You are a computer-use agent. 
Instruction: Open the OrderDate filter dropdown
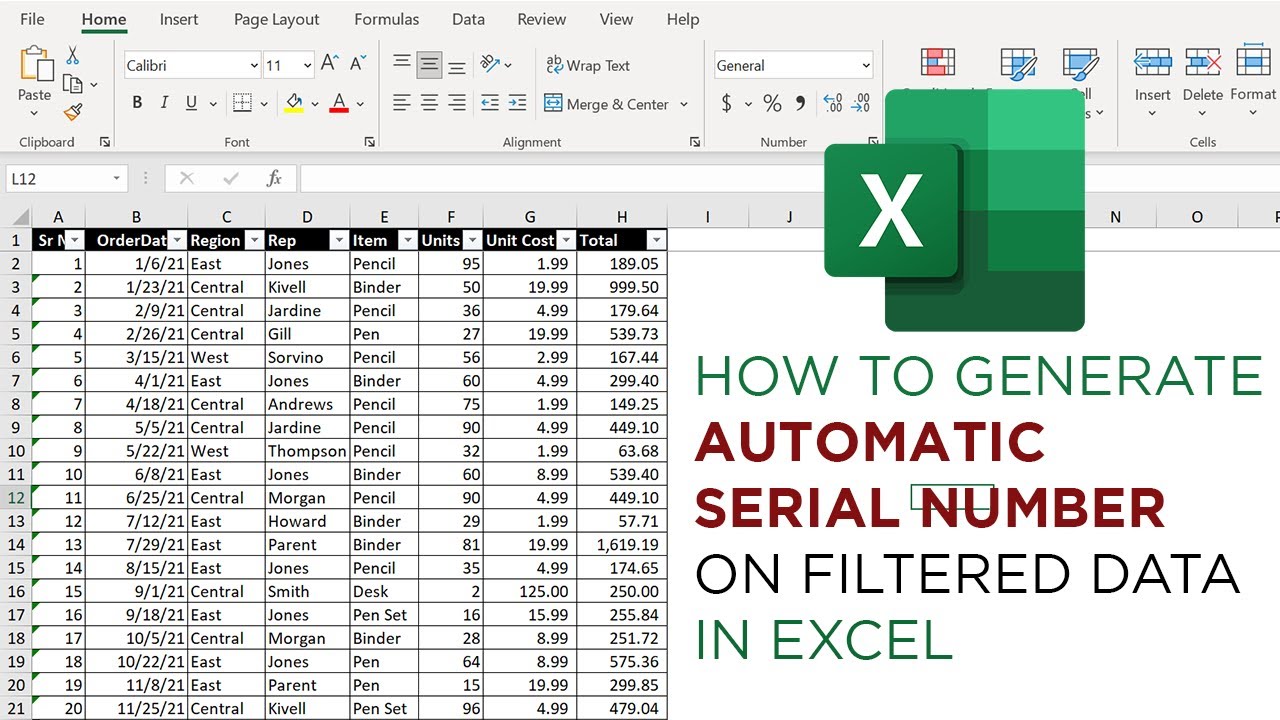(177, 240)
